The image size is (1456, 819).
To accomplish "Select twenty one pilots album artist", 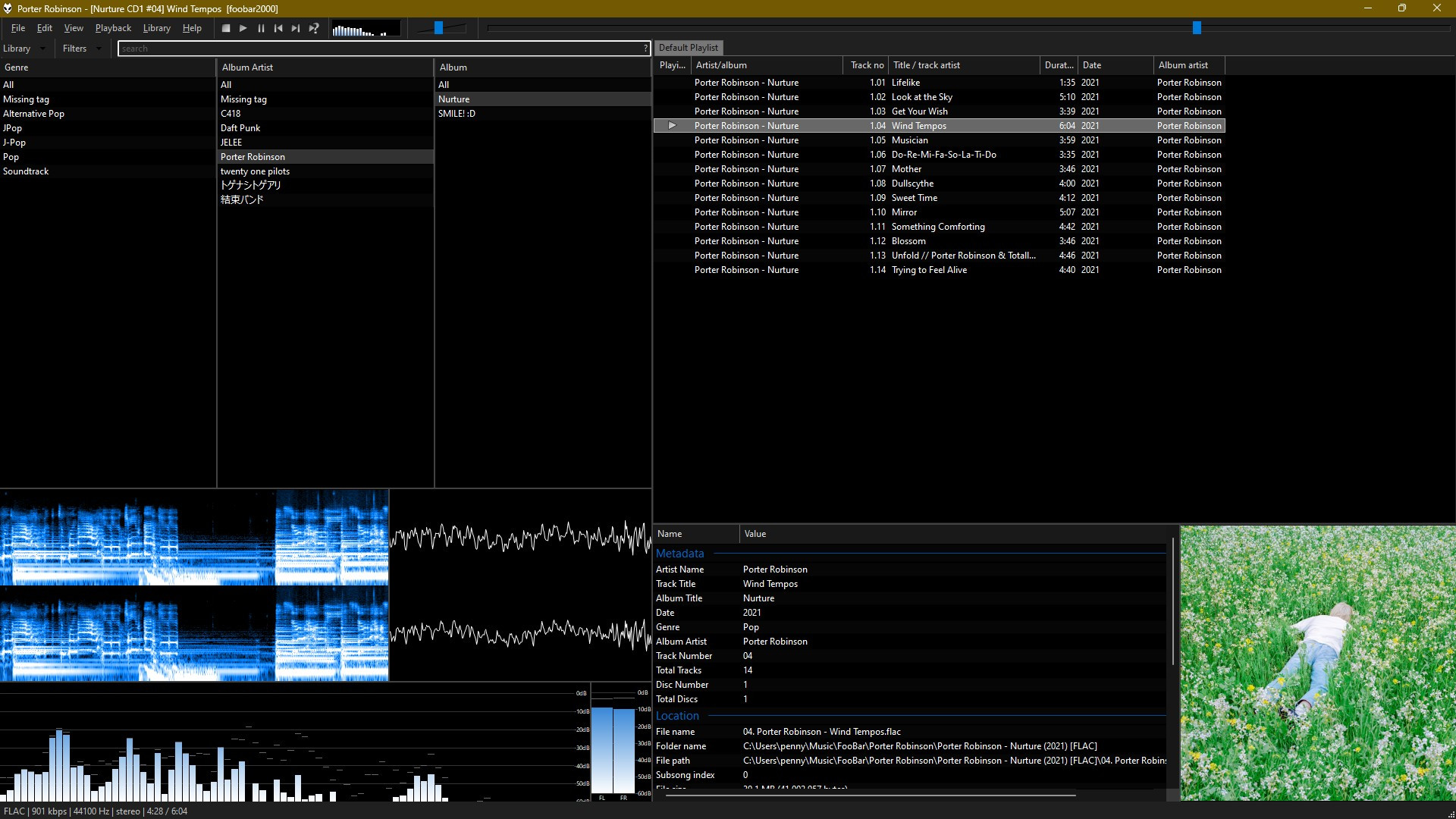I will [325, 171].
